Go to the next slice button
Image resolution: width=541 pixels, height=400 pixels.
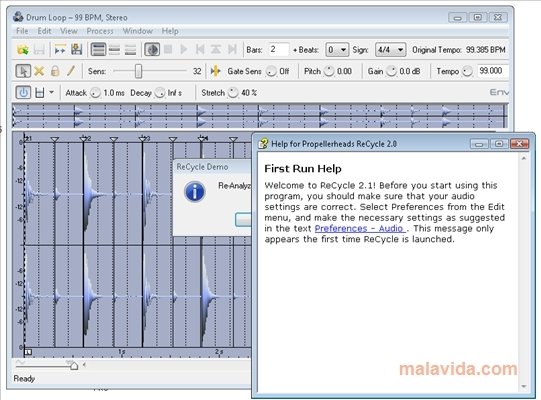(x=232, y=50)
